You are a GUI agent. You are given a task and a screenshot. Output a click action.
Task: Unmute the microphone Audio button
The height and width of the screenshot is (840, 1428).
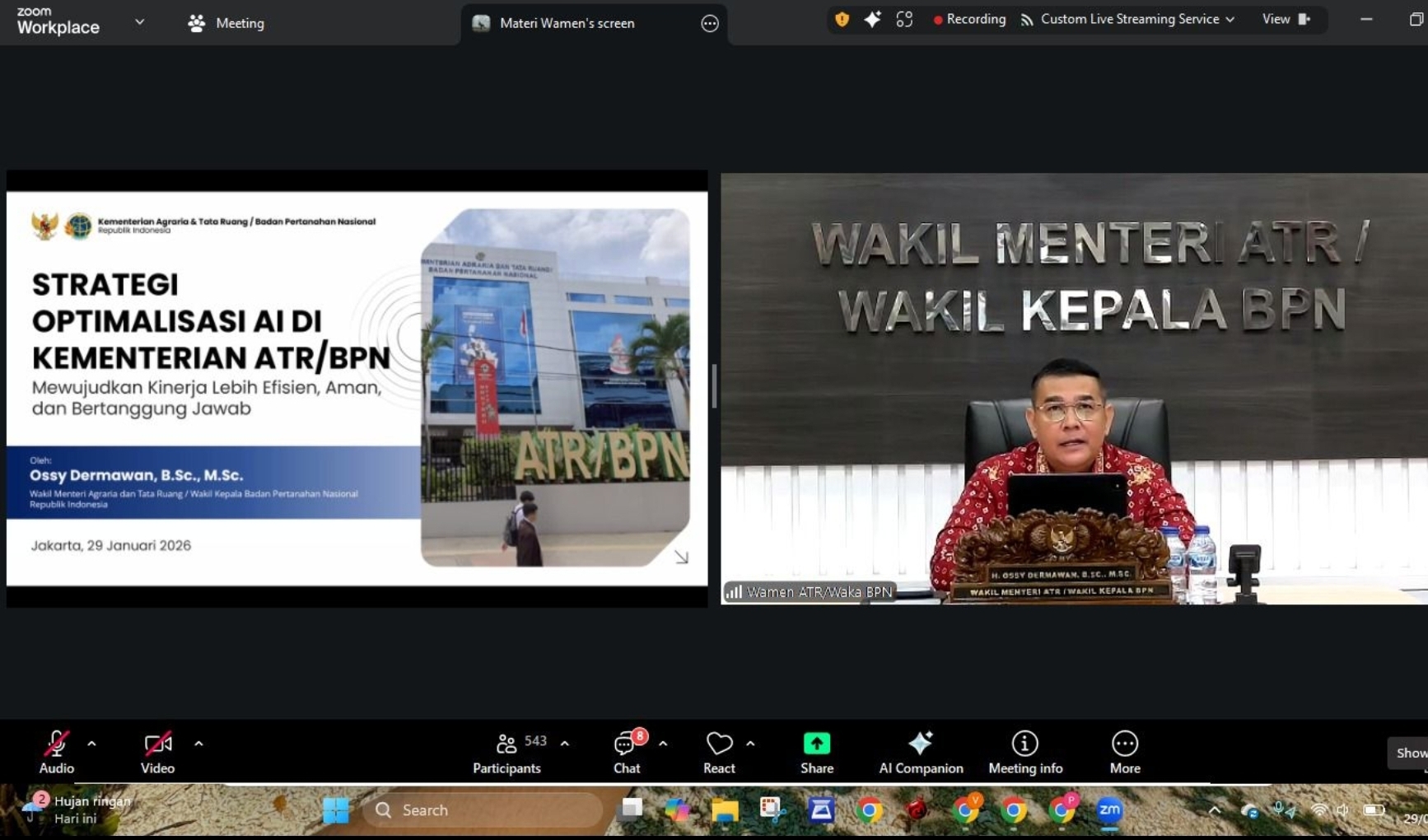click(56, 752)
